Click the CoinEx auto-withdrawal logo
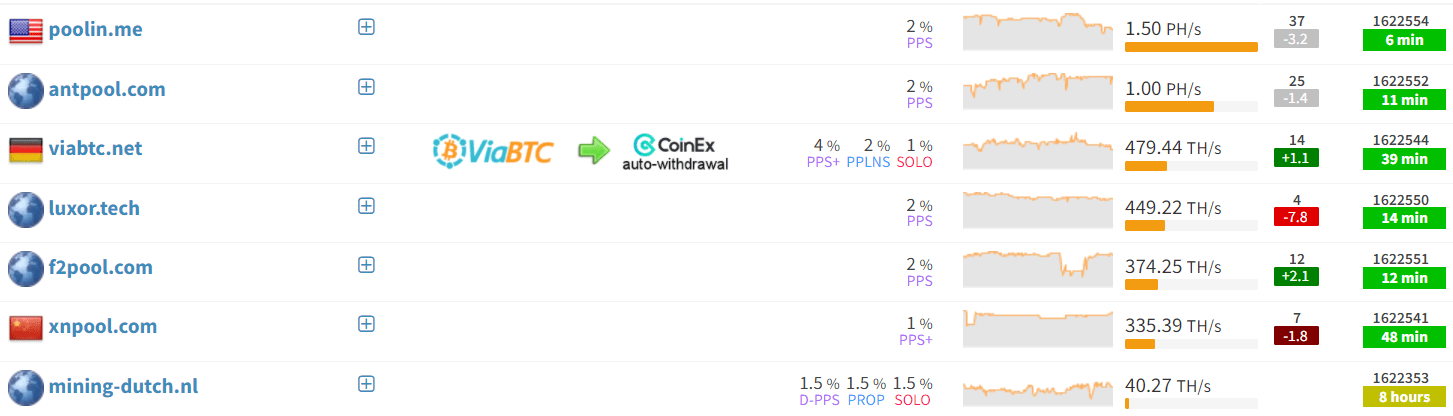The width and height of the screenshot is (1453, 416). [x=675, y=151]
